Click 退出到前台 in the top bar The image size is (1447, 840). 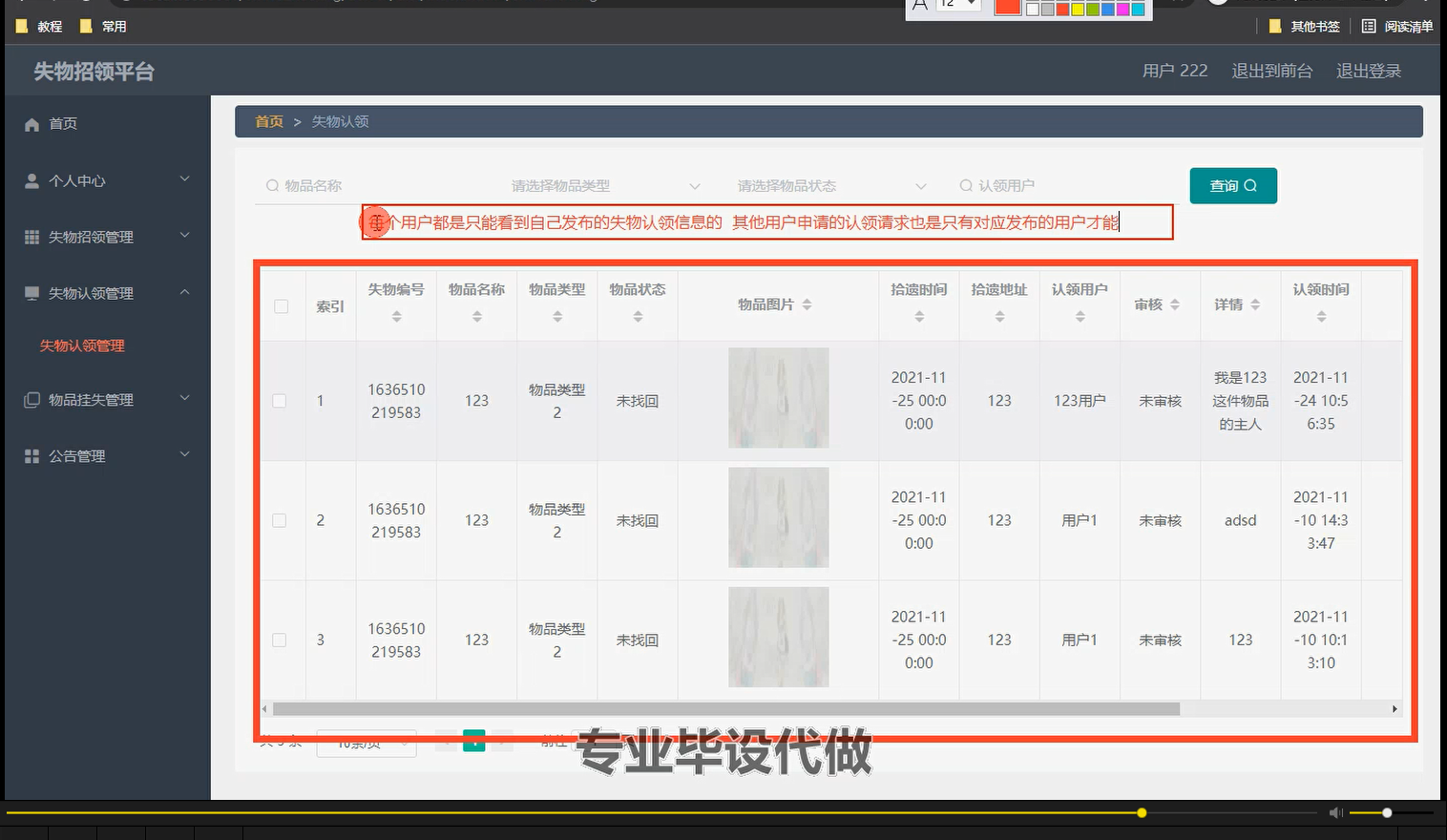1271,71
